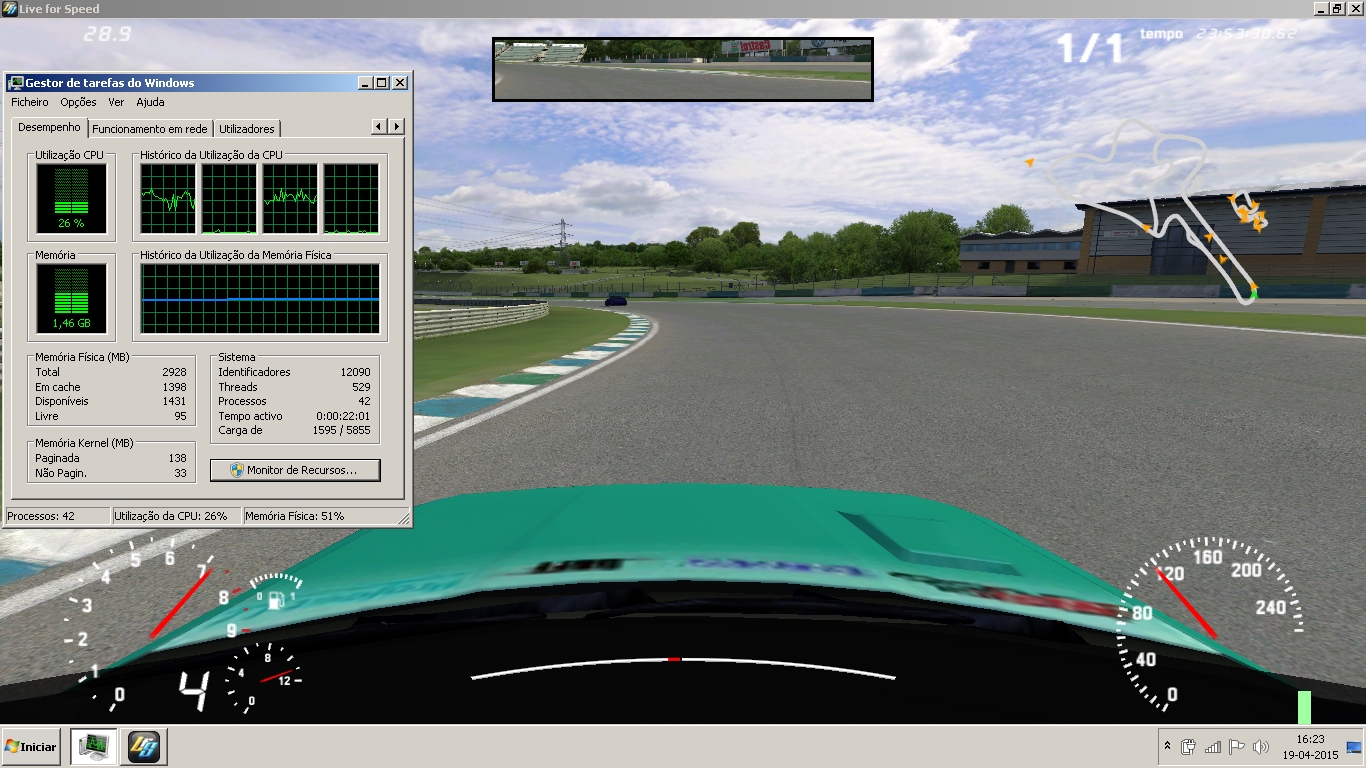Click the power plug tray icon
The image size is (1366, 768).
tap(1189, 747)
